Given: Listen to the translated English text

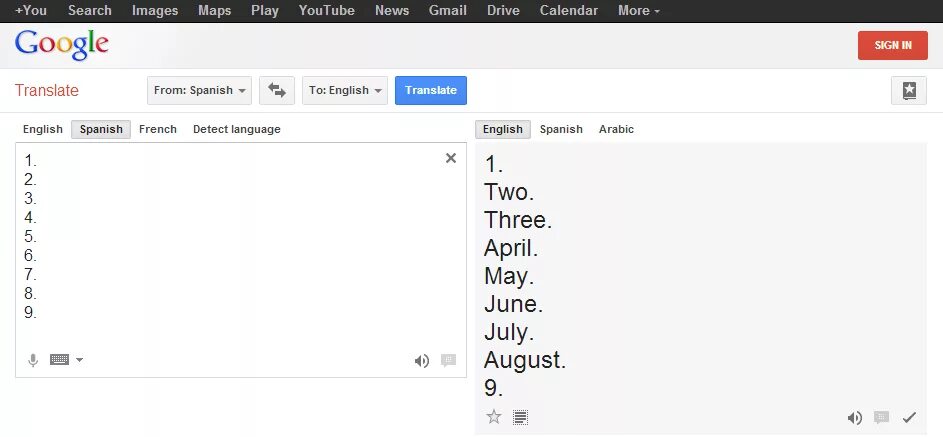Looking at the screenshot, I should 855,417.
